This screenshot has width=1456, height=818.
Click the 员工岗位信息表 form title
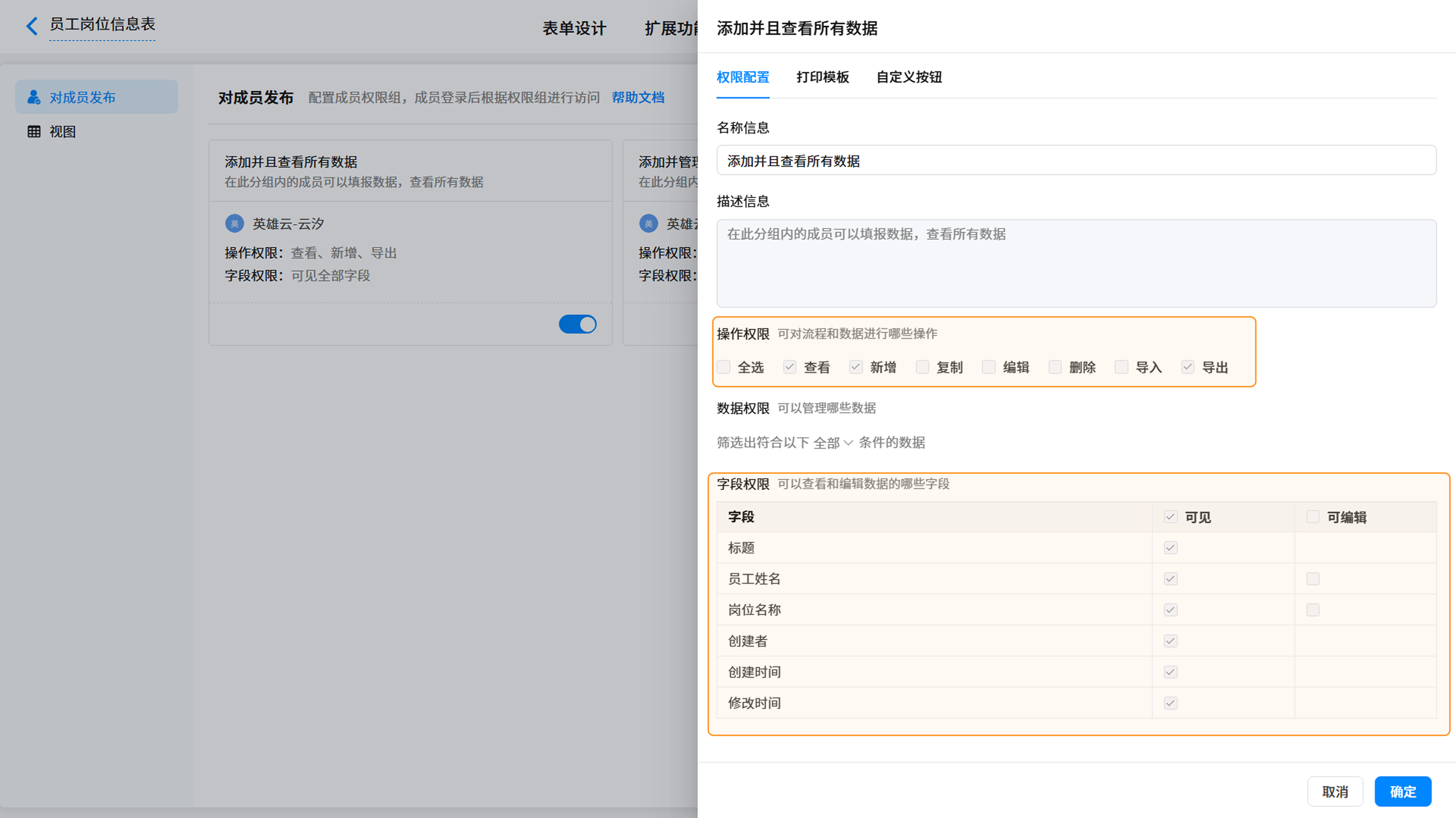(x=102, y=24)
